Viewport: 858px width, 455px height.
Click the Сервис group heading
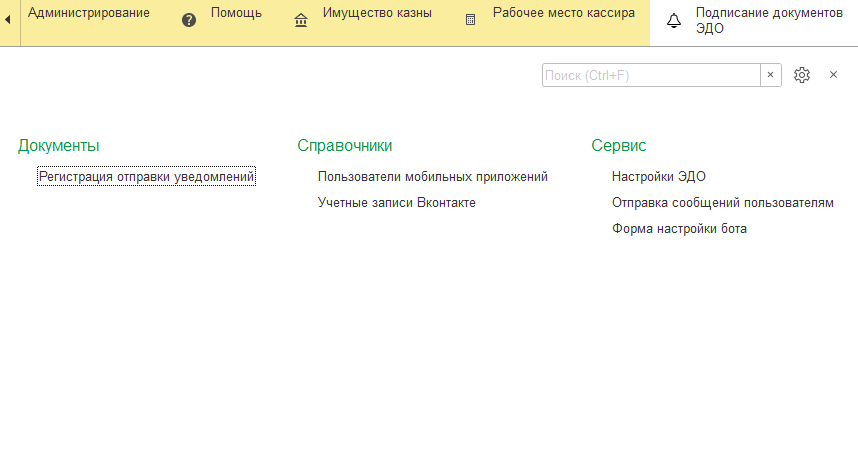(x=618, y=145)
